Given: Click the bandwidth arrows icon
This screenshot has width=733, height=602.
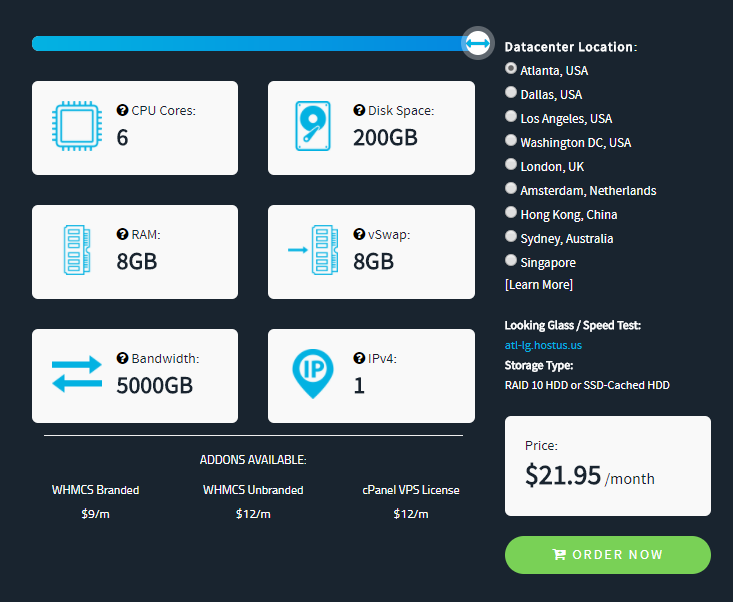Looking at the screenshot, I should (x=77, y=375).
